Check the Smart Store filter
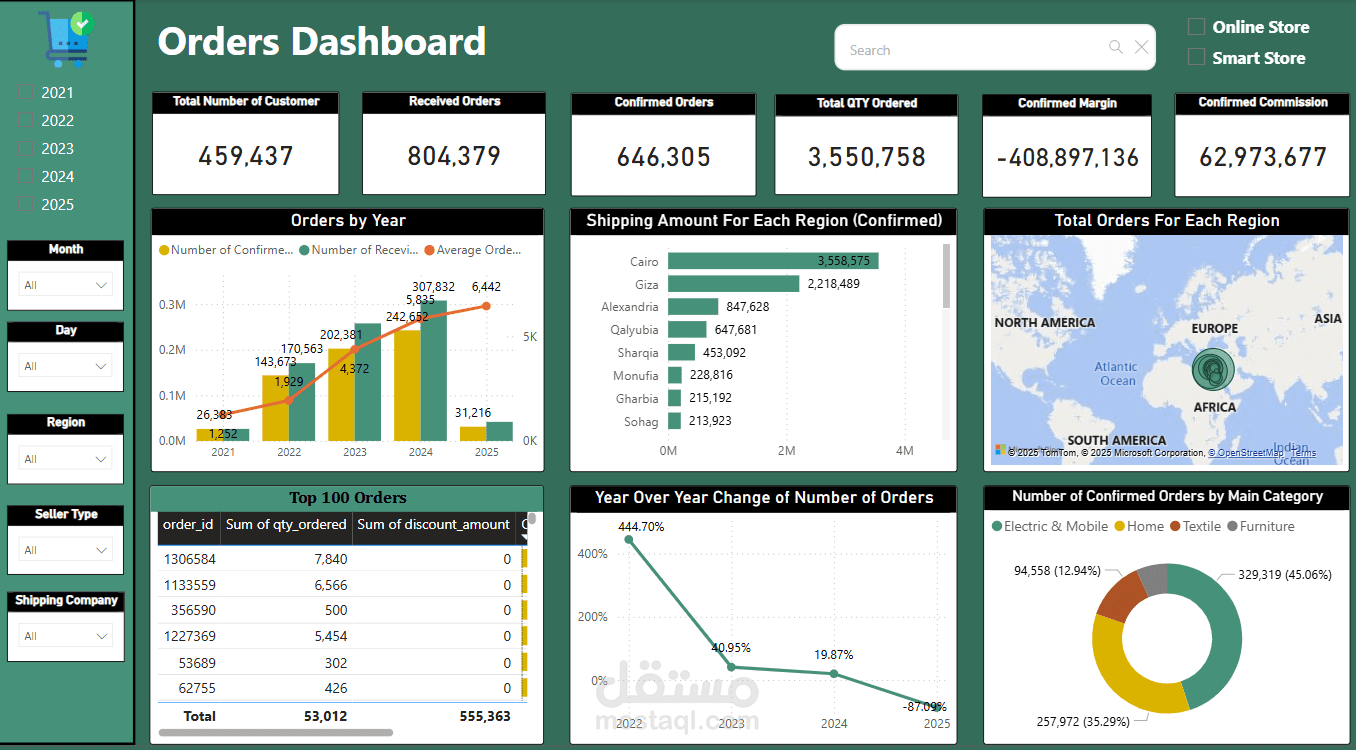Image resolution: width=1356 pixels, height=750 pixels. pyautogui.click(x=1194, y=57)
